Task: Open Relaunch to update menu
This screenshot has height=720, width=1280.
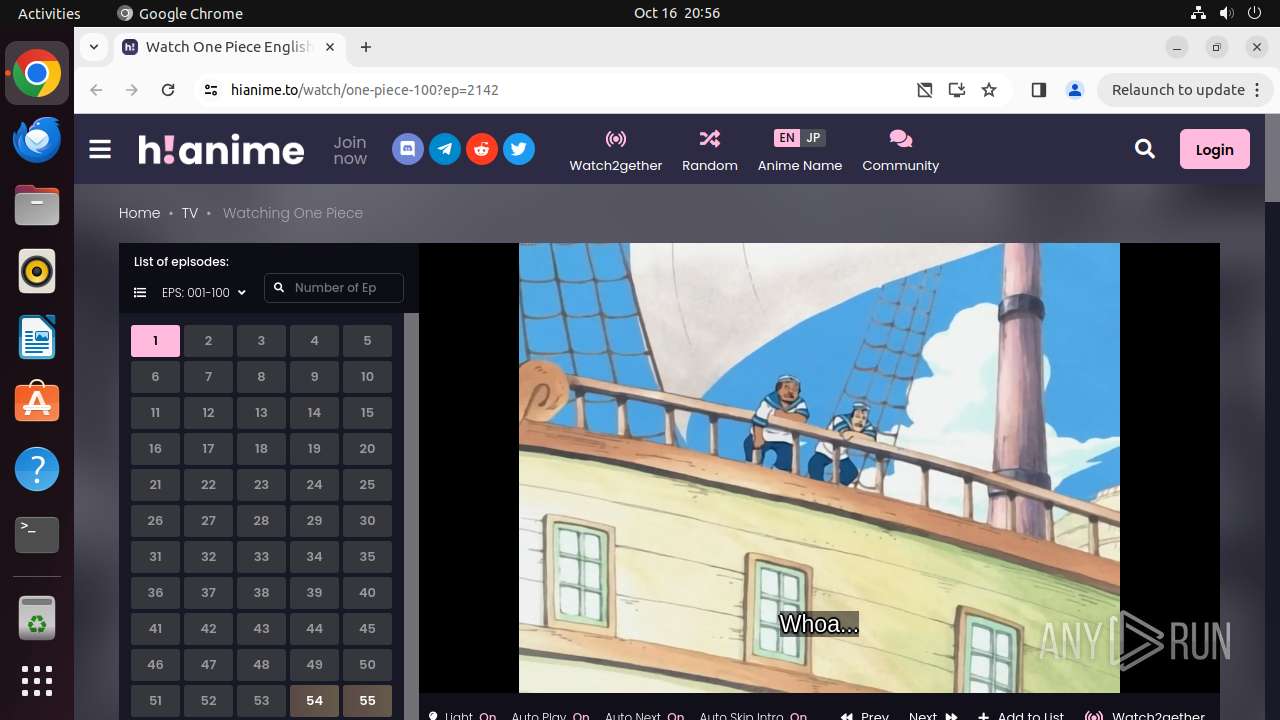Action: 1185,90
